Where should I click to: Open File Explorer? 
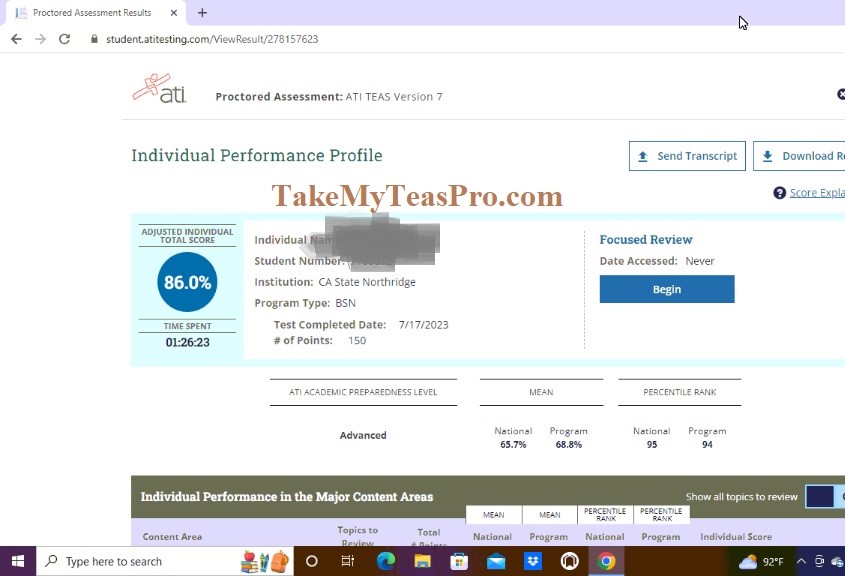point(422,561)
